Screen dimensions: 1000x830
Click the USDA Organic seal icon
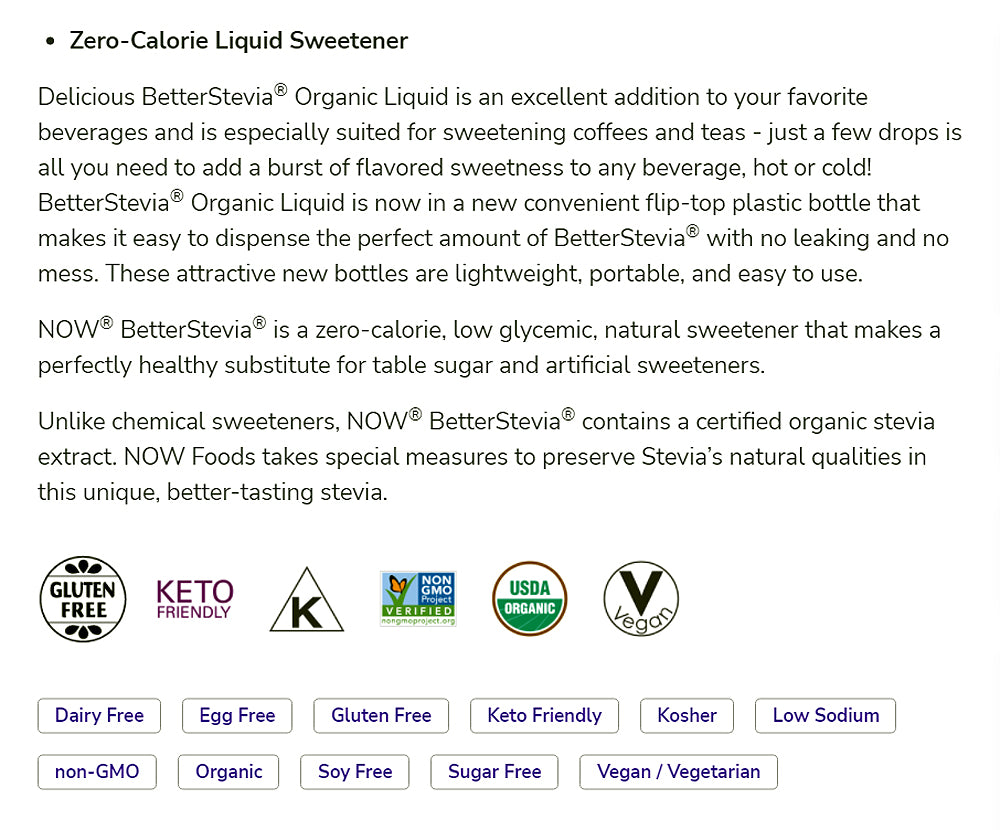point(530,598)
